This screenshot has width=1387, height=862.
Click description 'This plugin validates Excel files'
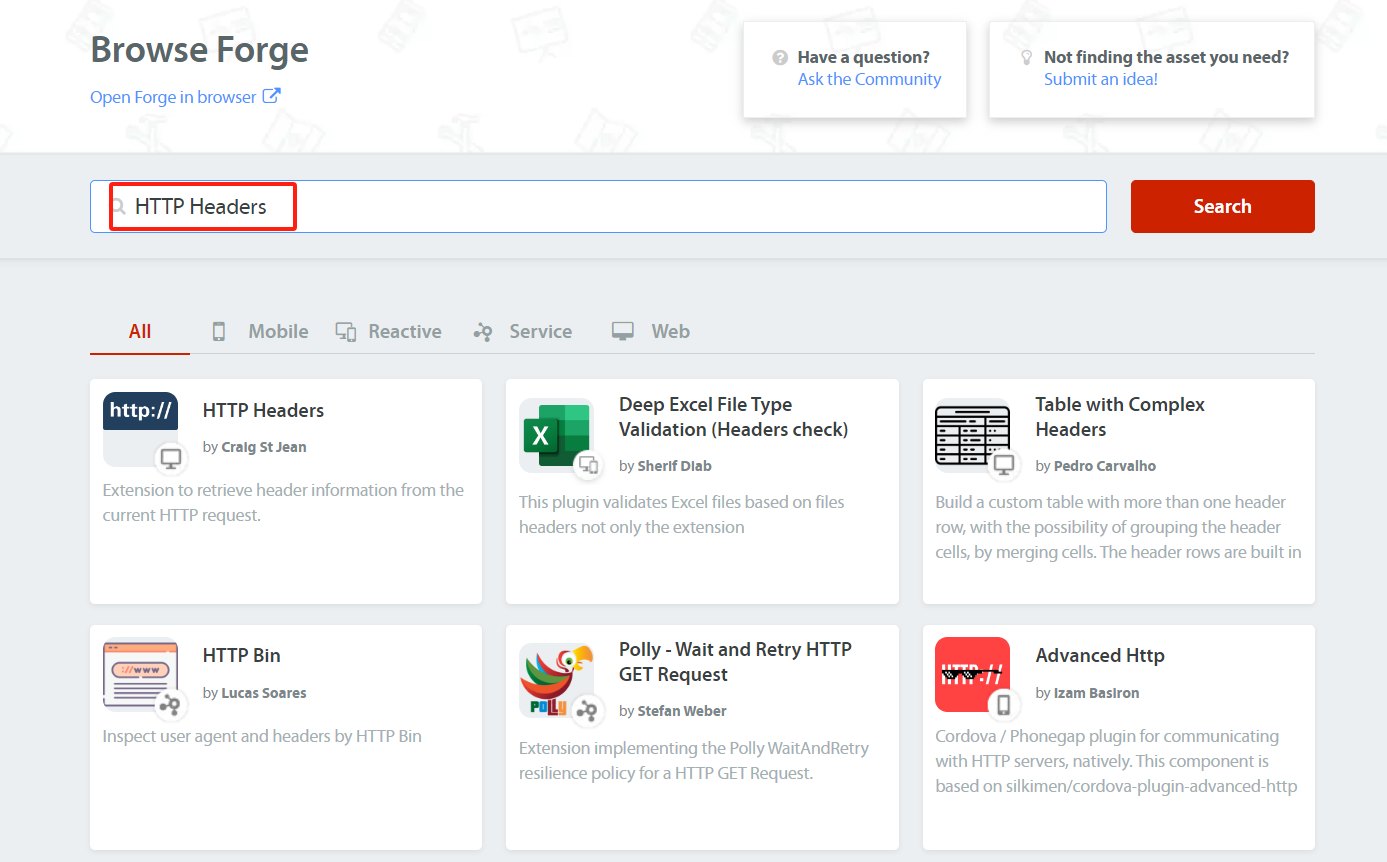click(682, 515)
